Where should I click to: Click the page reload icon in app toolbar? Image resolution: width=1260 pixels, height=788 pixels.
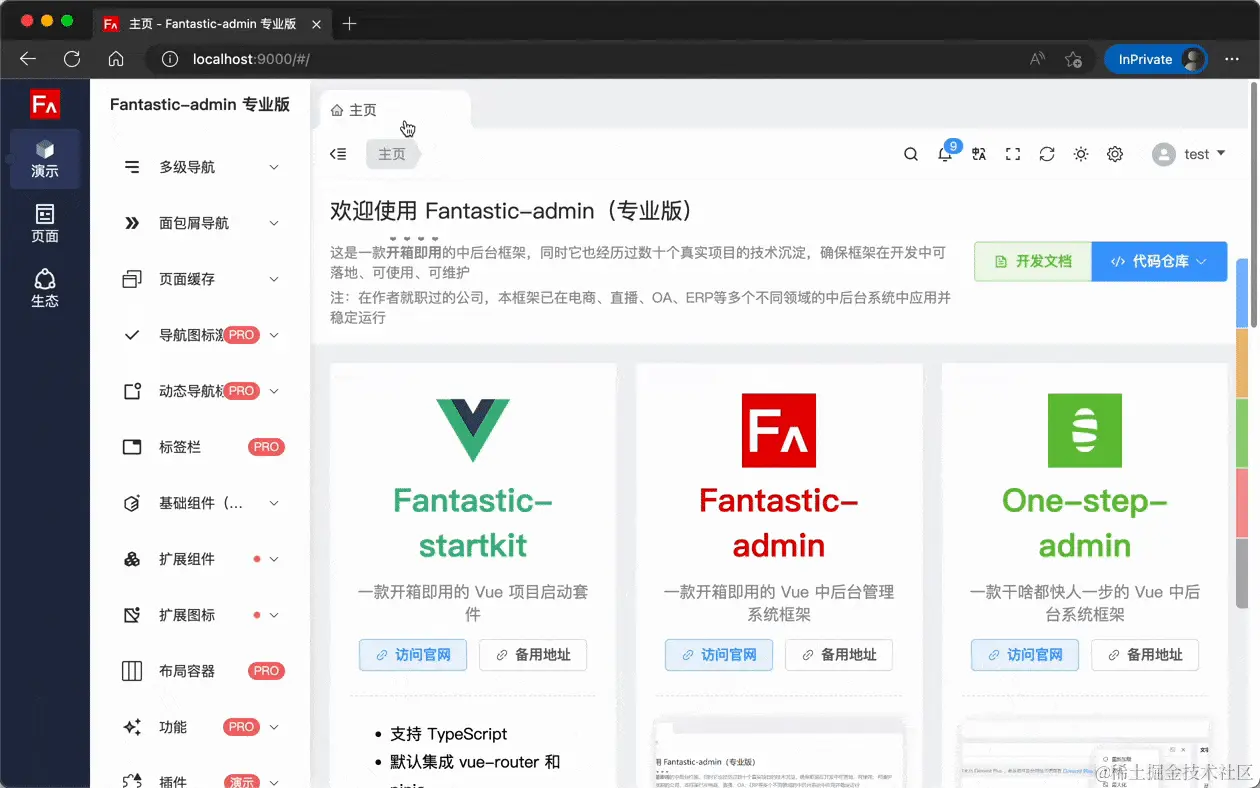[x=1047, y=154]
